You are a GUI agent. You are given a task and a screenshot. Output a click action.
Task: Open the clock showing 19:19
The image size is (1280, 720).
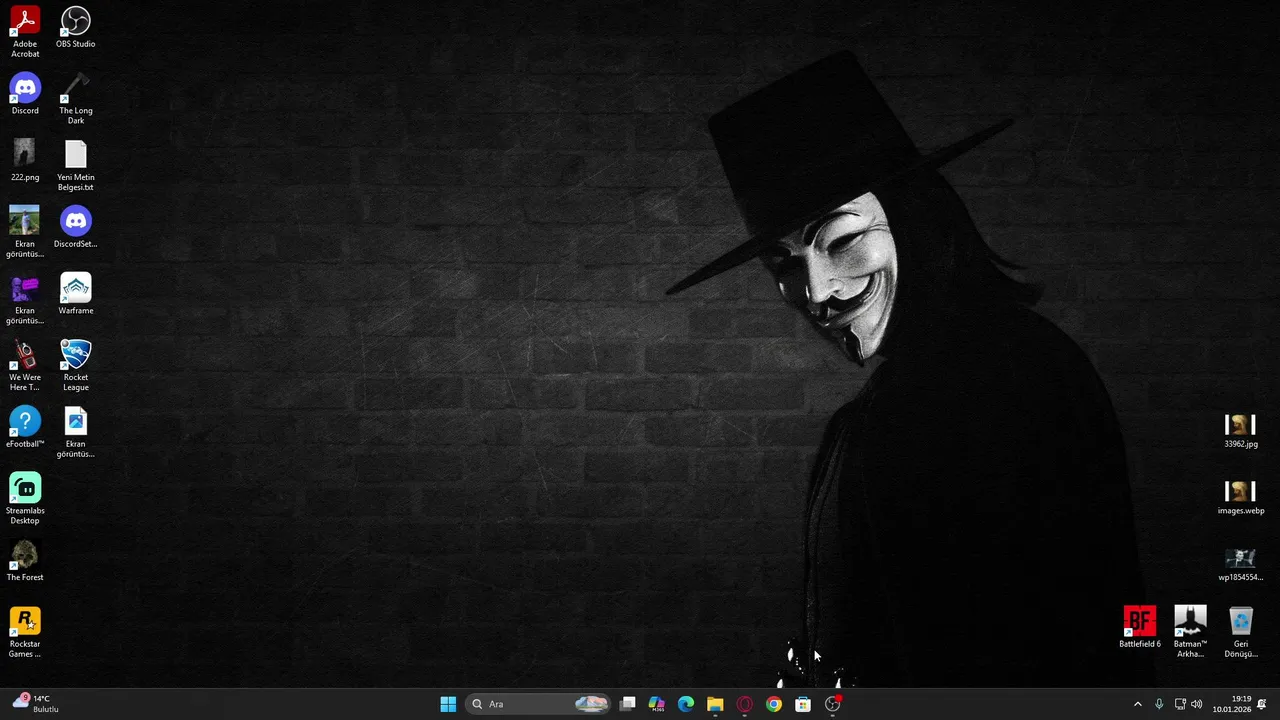pos(1232,704)
